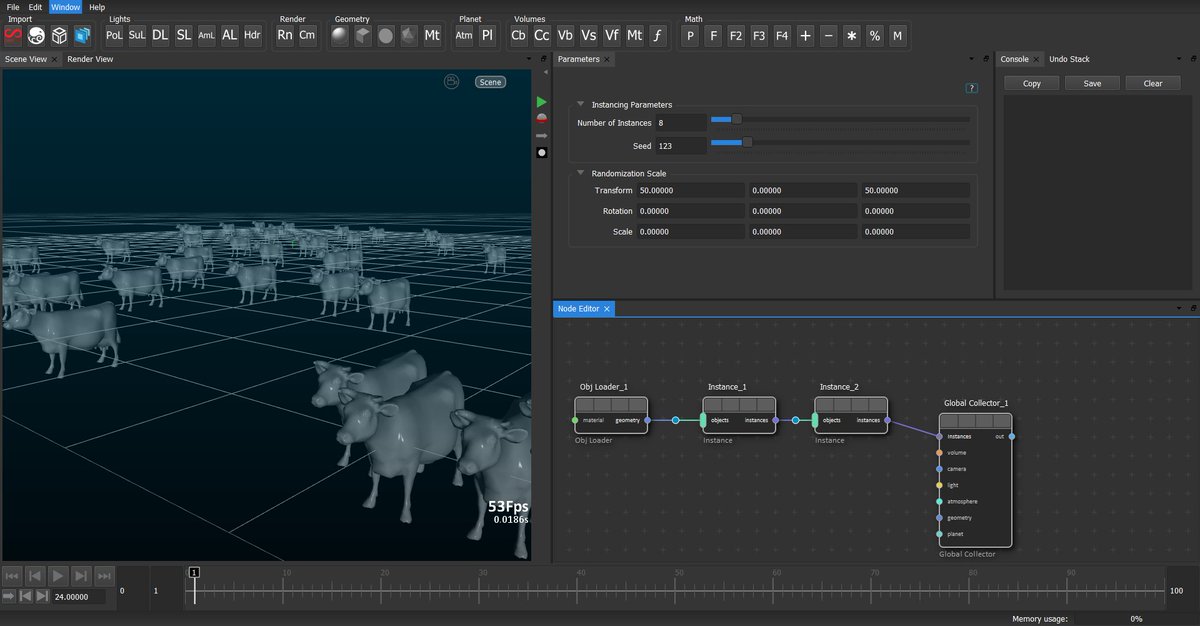The width and height of the screenshot is (1200, 626).
Task: Add an AmL light node
Action: pyautogui.click(x=207, y=35)
